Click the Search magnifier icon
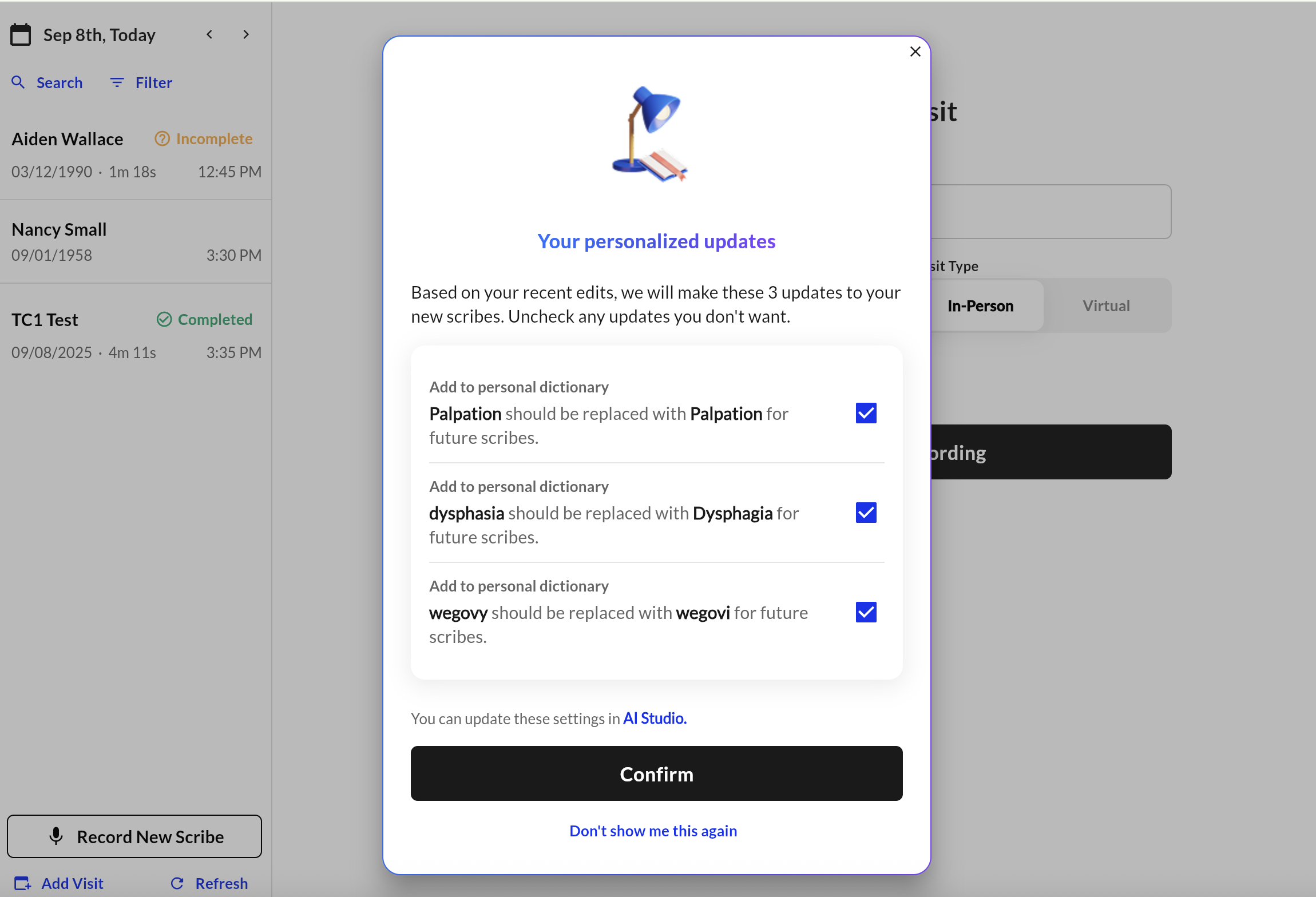 click(18, 82)
